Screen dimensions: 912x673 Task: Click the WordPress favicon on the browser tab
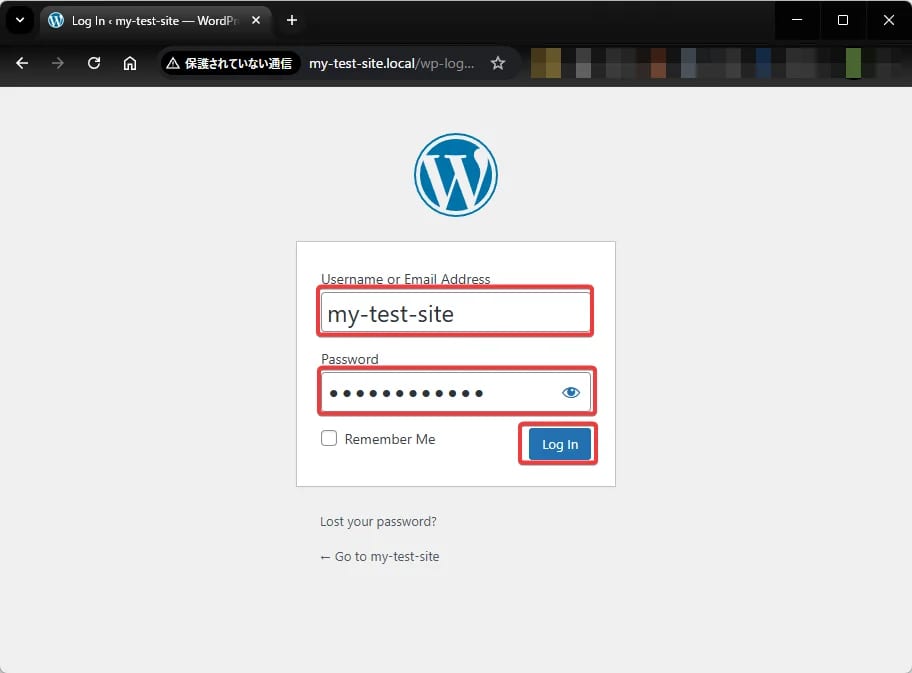pyautogui.click(x=55, y=20)
